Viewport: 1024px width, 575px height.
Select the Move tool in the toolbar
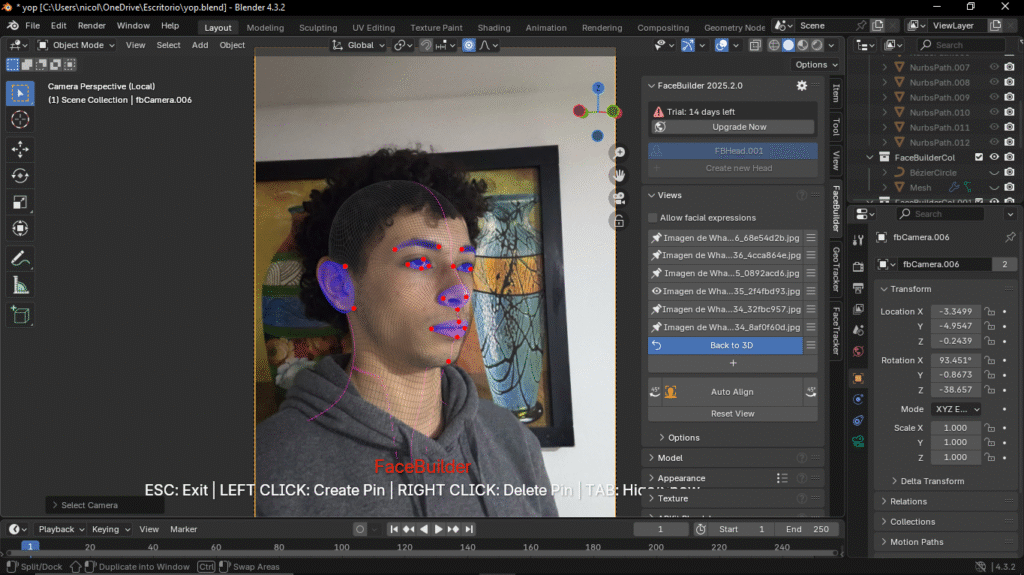pyautogui.click(x=20, y=149)
